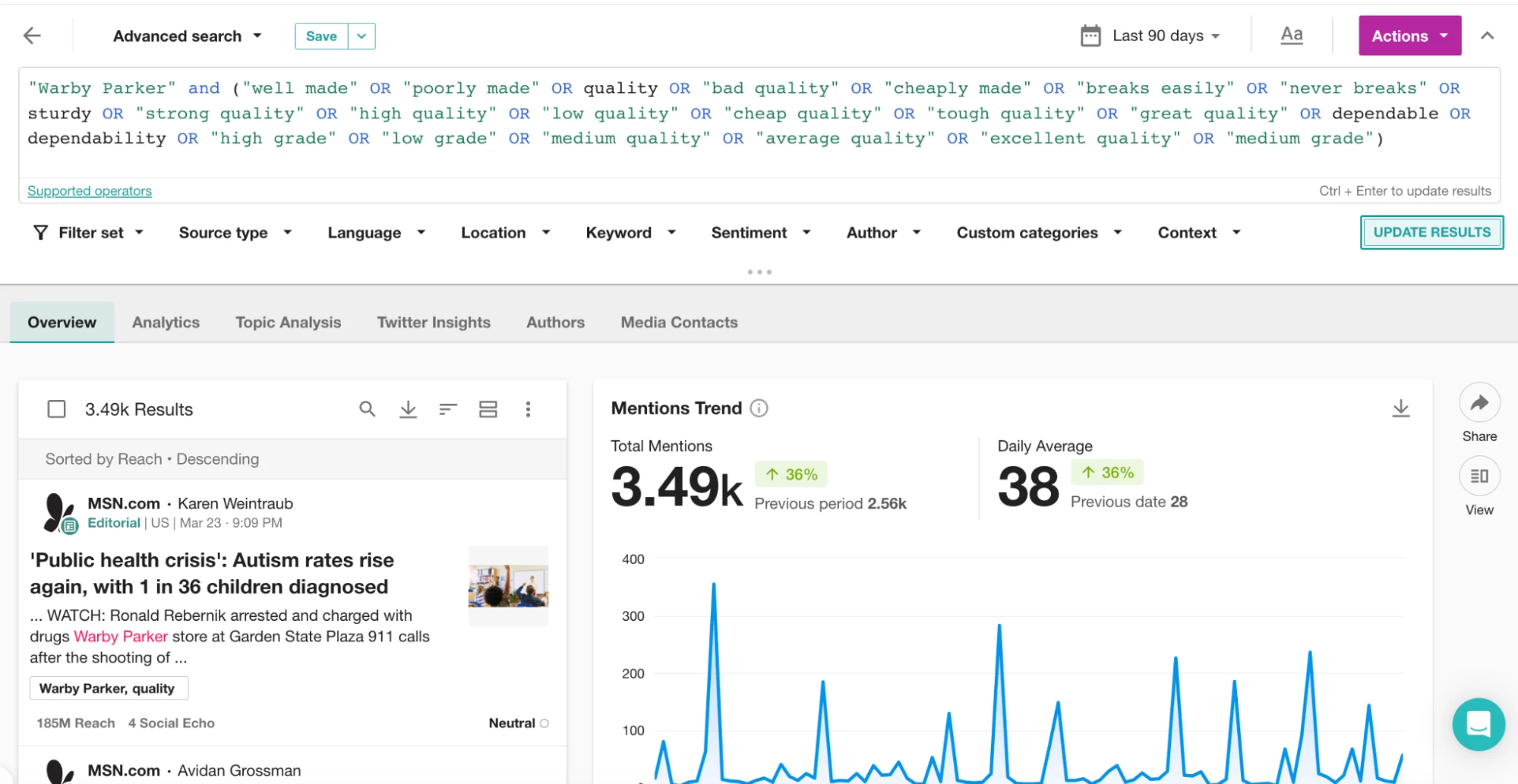Click the highlighted 'Warby Parker' text in snippet
This screenshot has height=784, width=1518.
click(x=121, y=637)
